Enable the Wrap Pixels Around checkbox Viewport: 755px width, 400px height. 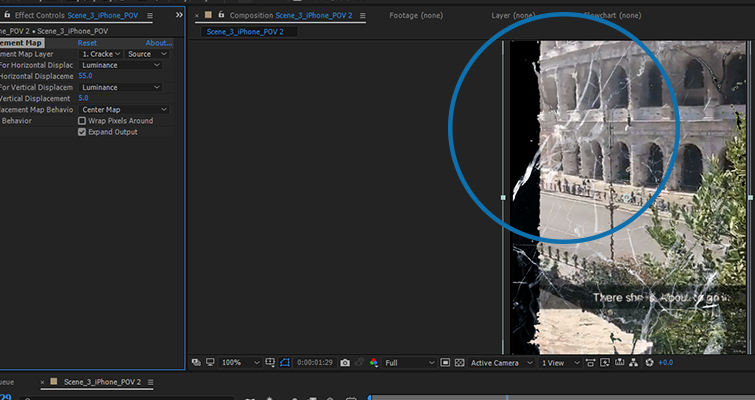82,121
